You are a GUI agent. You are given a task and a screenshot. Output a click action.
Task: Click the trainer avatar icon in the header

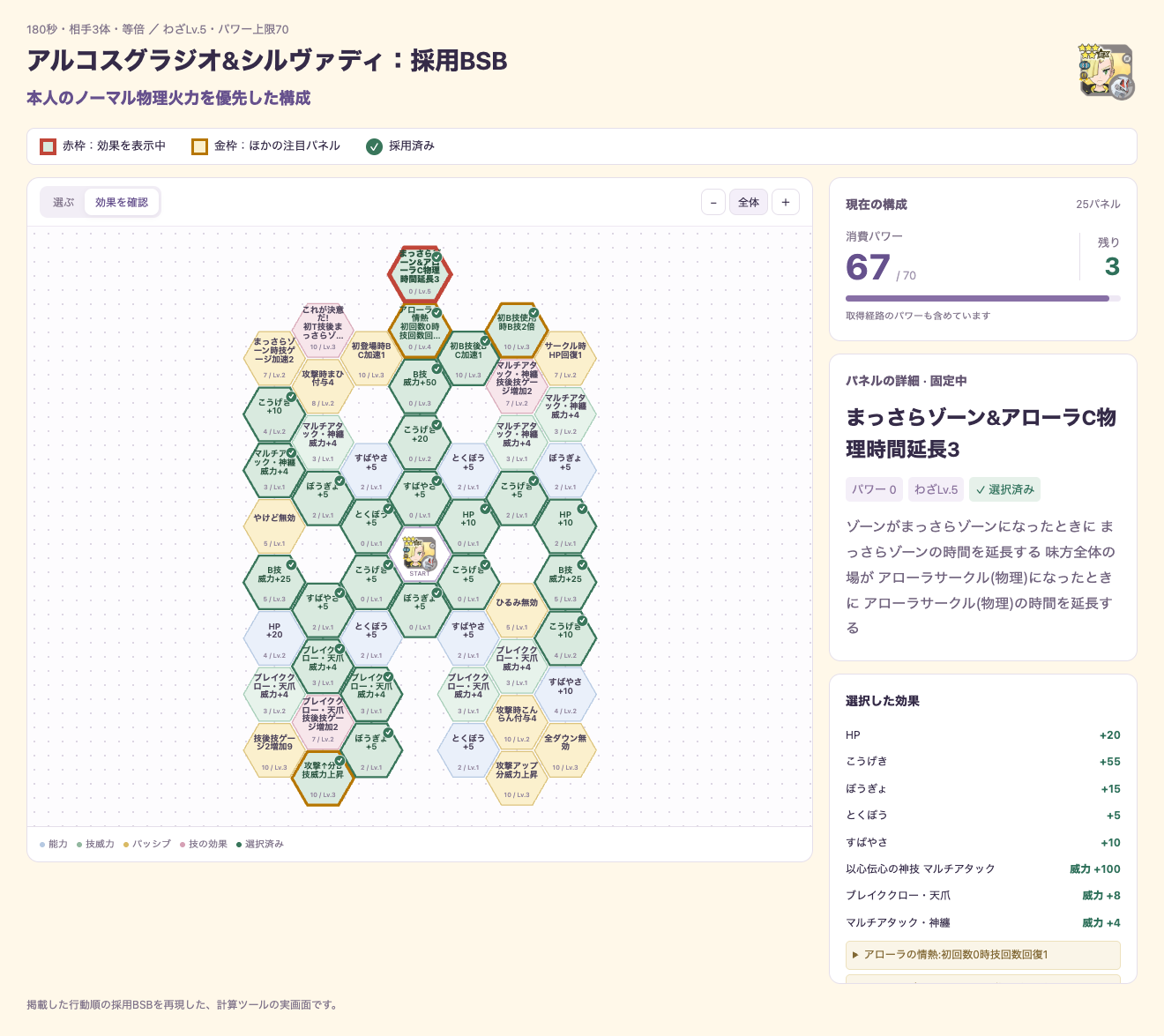pos(1107,71)
